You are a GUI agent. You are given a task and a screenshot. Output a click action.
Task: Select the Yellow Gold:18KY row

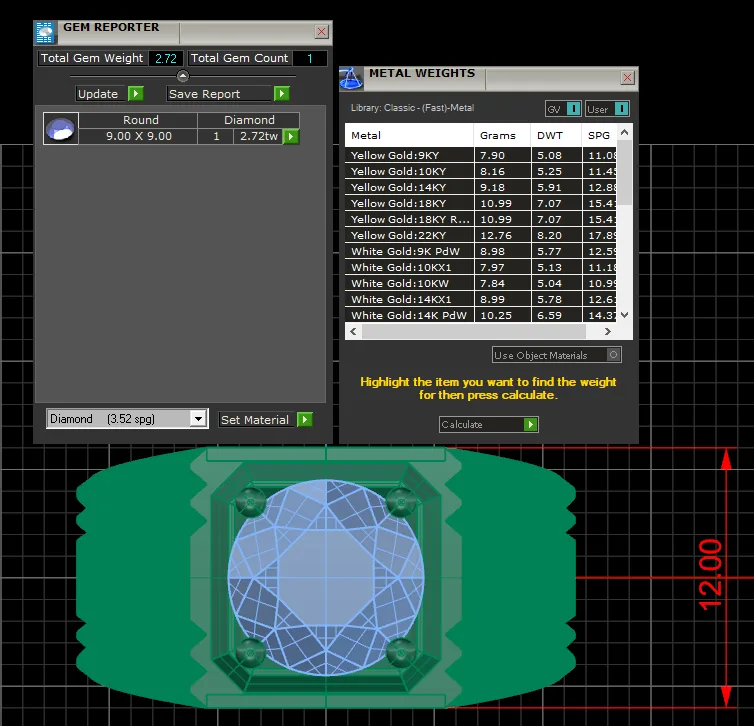pos(481,203)
